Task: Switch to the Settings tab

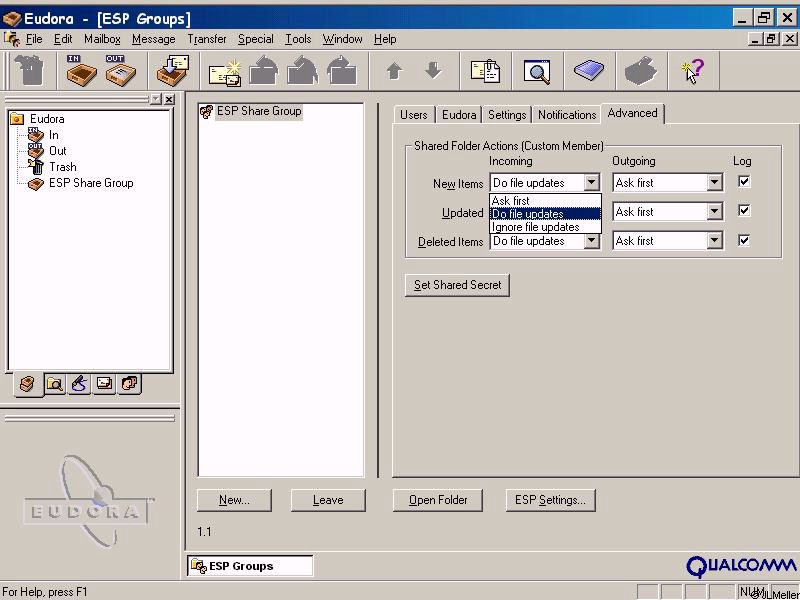Action: 507,115
